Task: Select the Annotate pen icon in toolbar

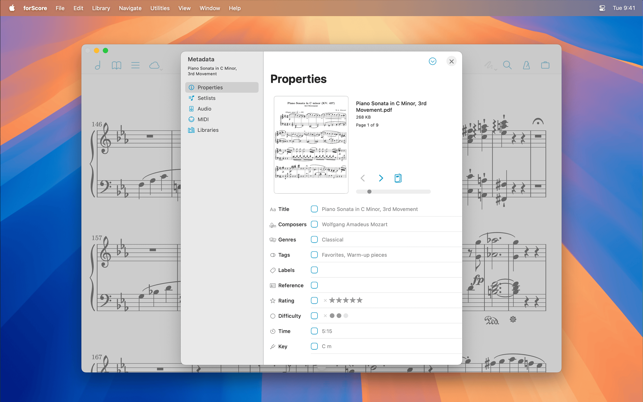Action: (488, 65)
